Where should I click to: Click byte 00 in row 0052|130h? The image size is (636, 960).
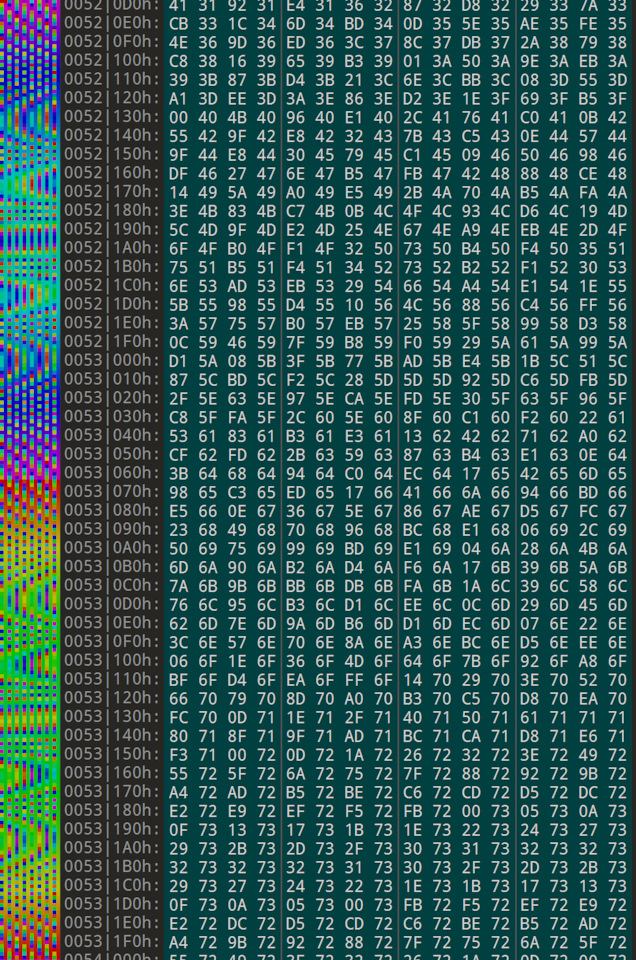pyautogui.click(x=178, y=118)
